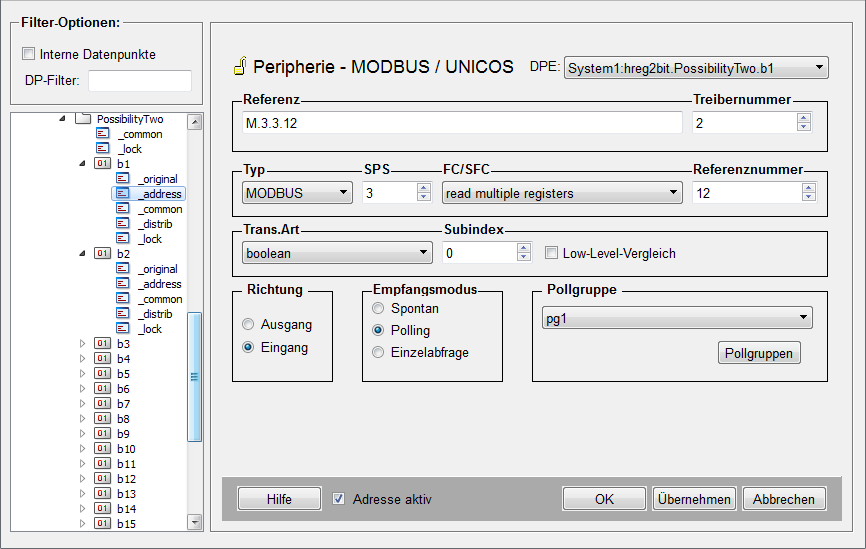866x549 pixels.
Task: Click the Hilfe button
Action: pyautogui.click(x=279, y=499)
